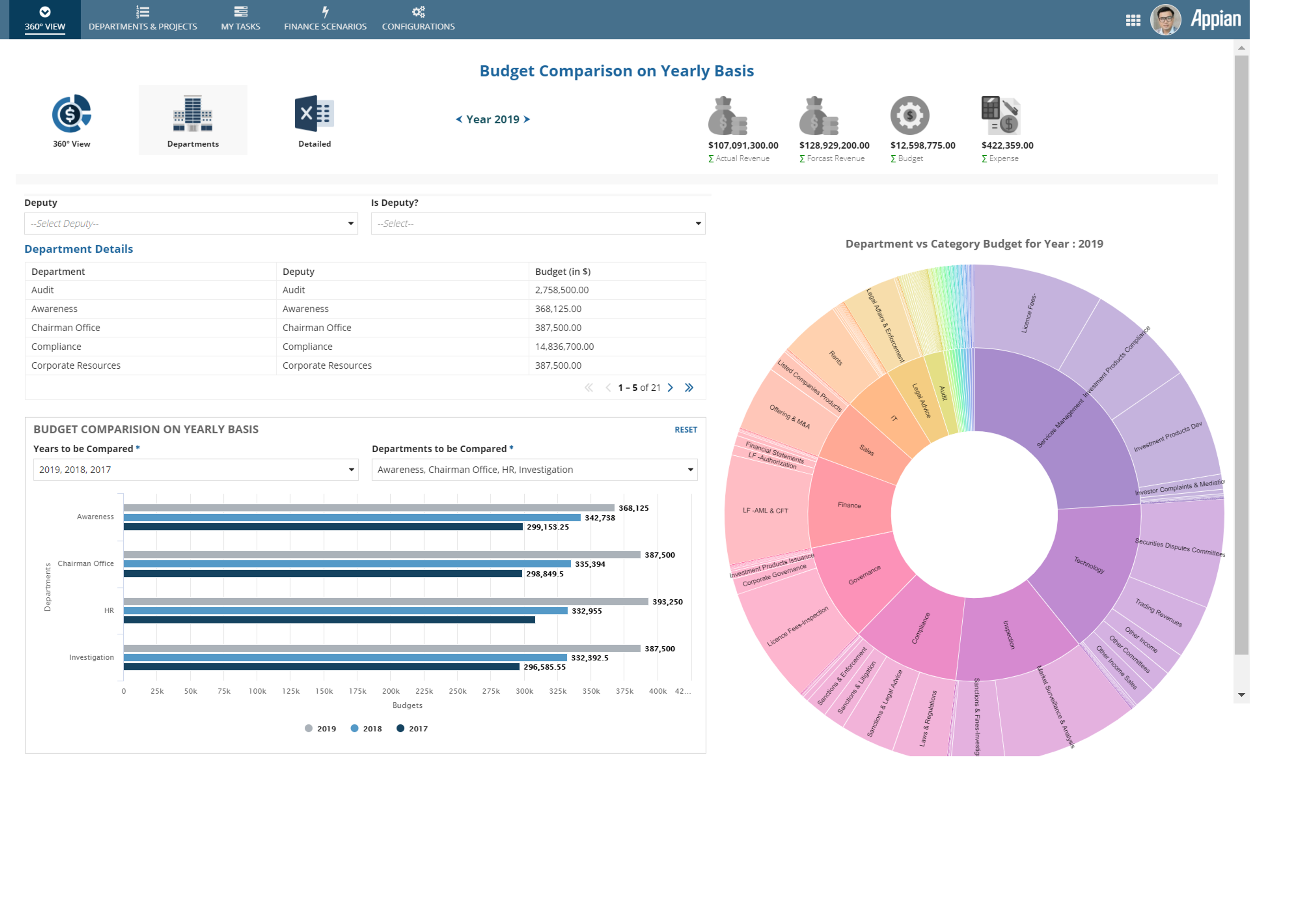Open Years to be Compared dropdown

(x=196, y=470)
